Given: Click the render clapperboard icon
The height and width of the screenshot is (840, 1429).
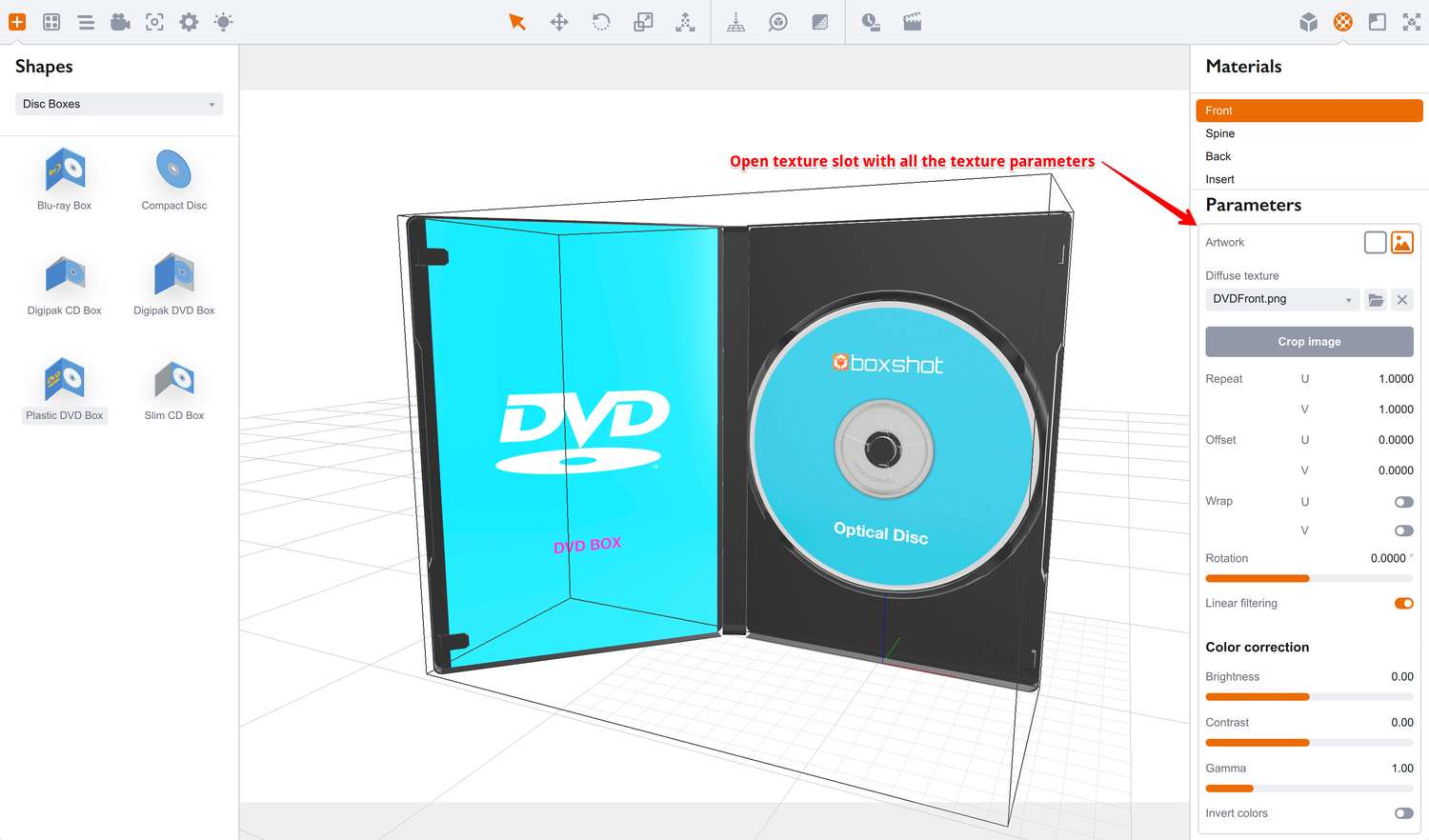Looking at the screenshot, I should (912, 22).
